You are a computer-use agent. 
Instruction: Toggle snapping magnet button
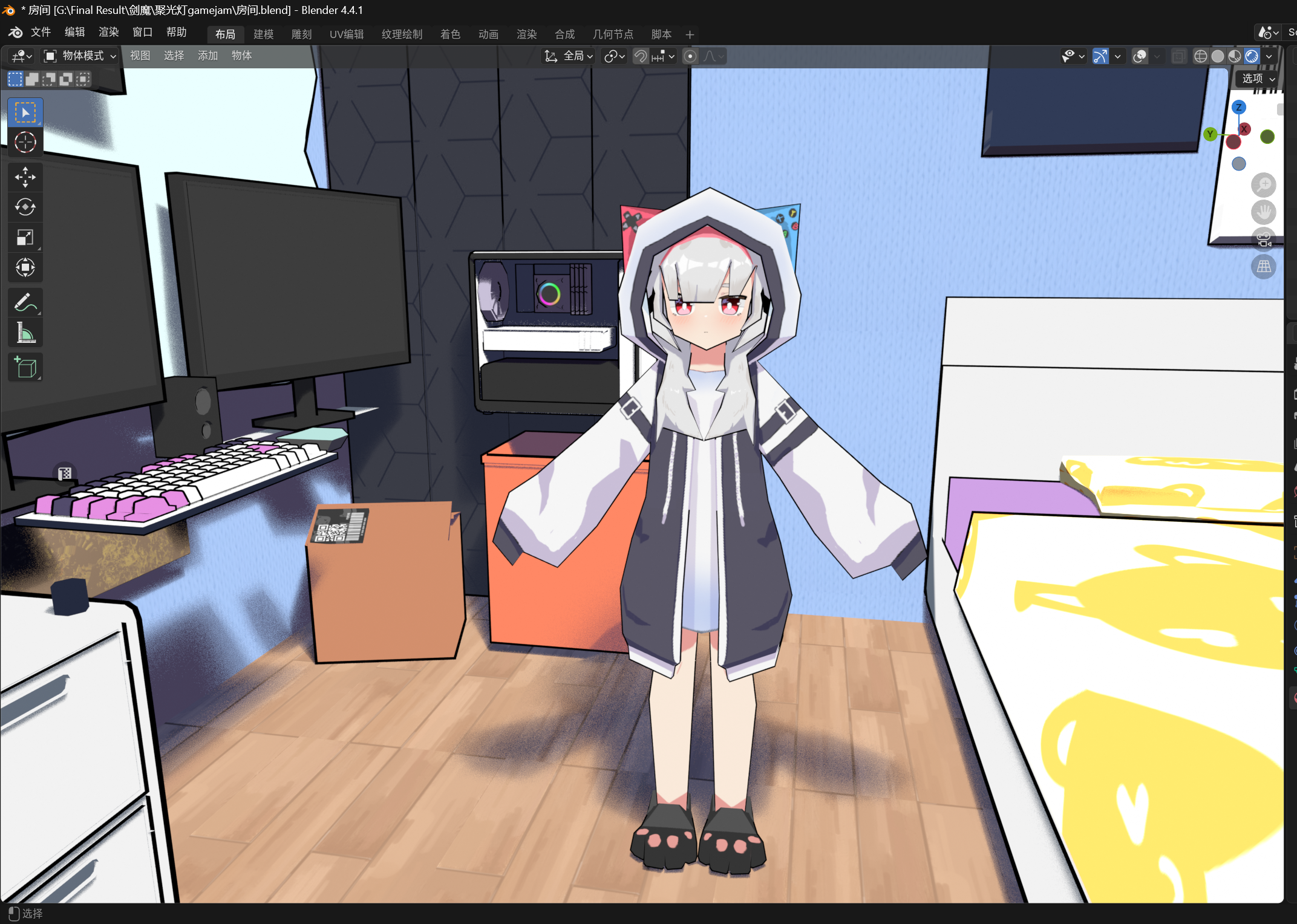[x=640, y=56]
